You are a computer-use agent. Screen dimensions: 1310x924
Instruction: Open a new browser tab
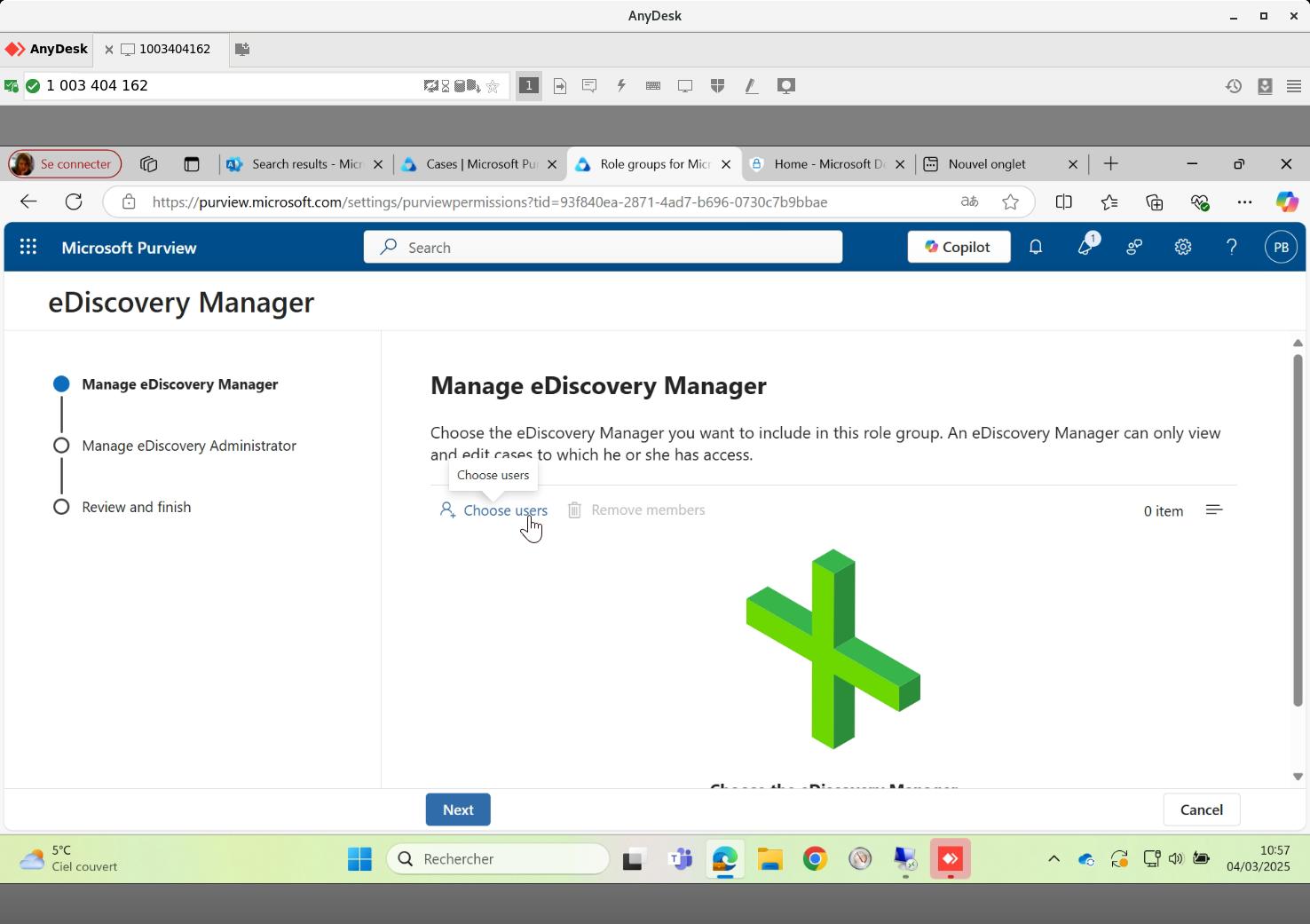click(1110, 164)
